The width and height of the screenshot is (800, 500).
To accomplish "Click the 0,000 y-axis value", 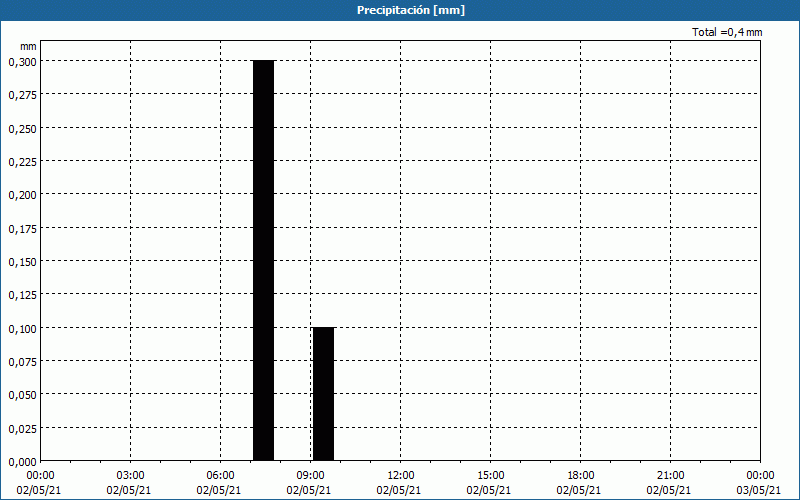I will pos(22,462).
